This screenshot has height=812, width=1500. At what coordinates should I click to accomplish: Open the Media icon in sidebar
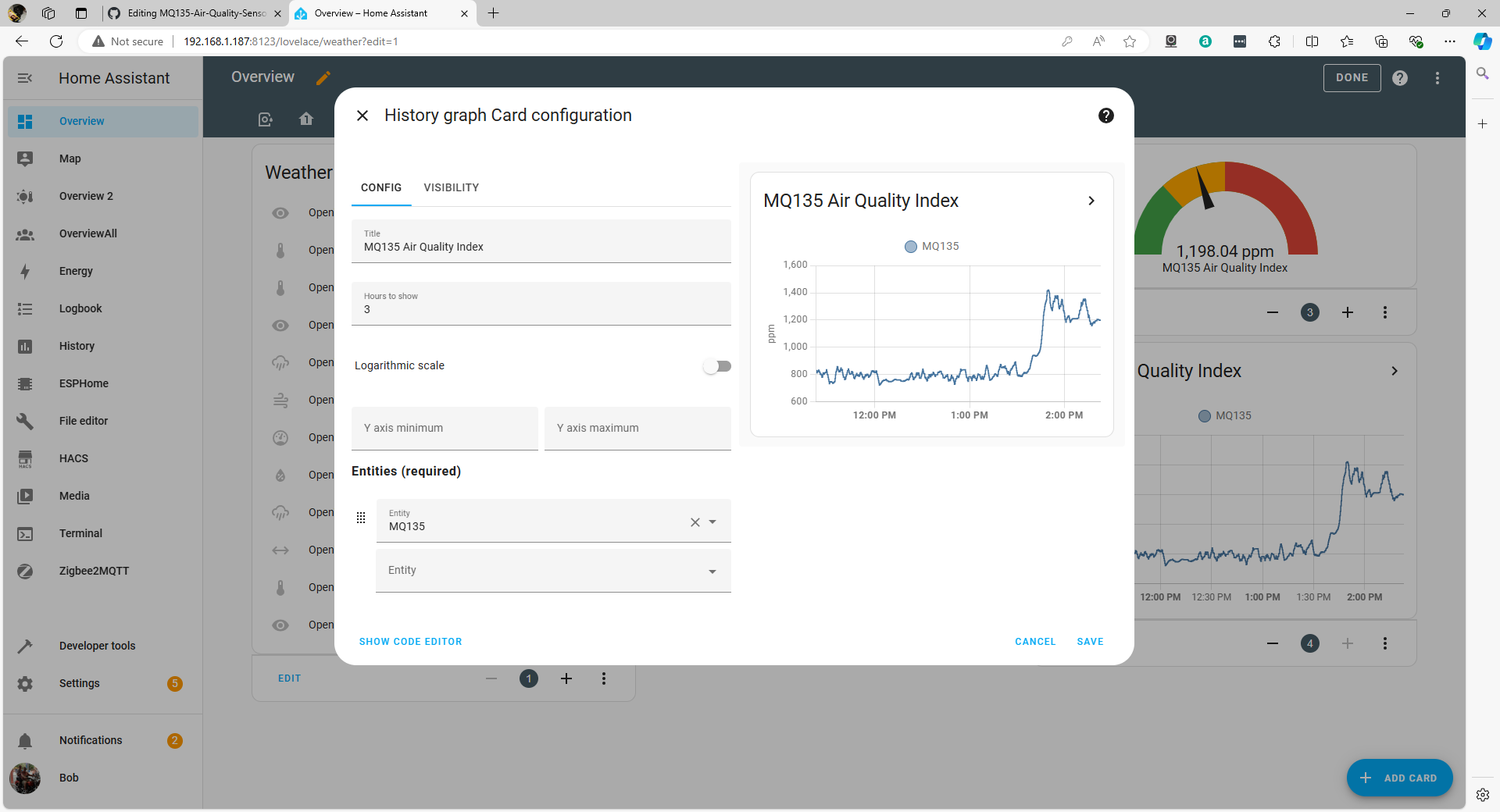(25, 497)
